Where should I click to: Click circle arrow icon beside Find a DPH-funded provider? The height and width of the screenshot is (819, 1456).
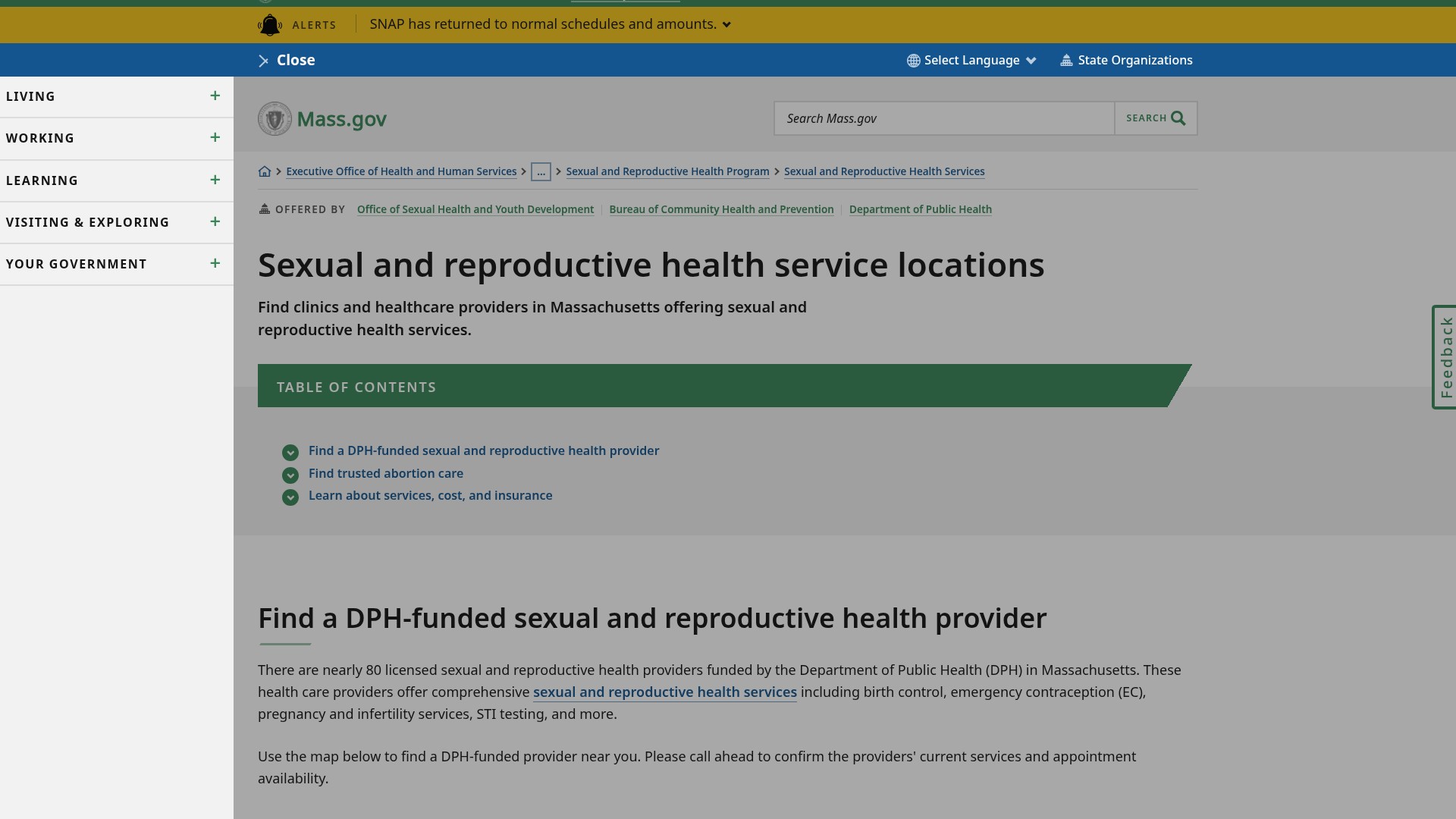290,453
